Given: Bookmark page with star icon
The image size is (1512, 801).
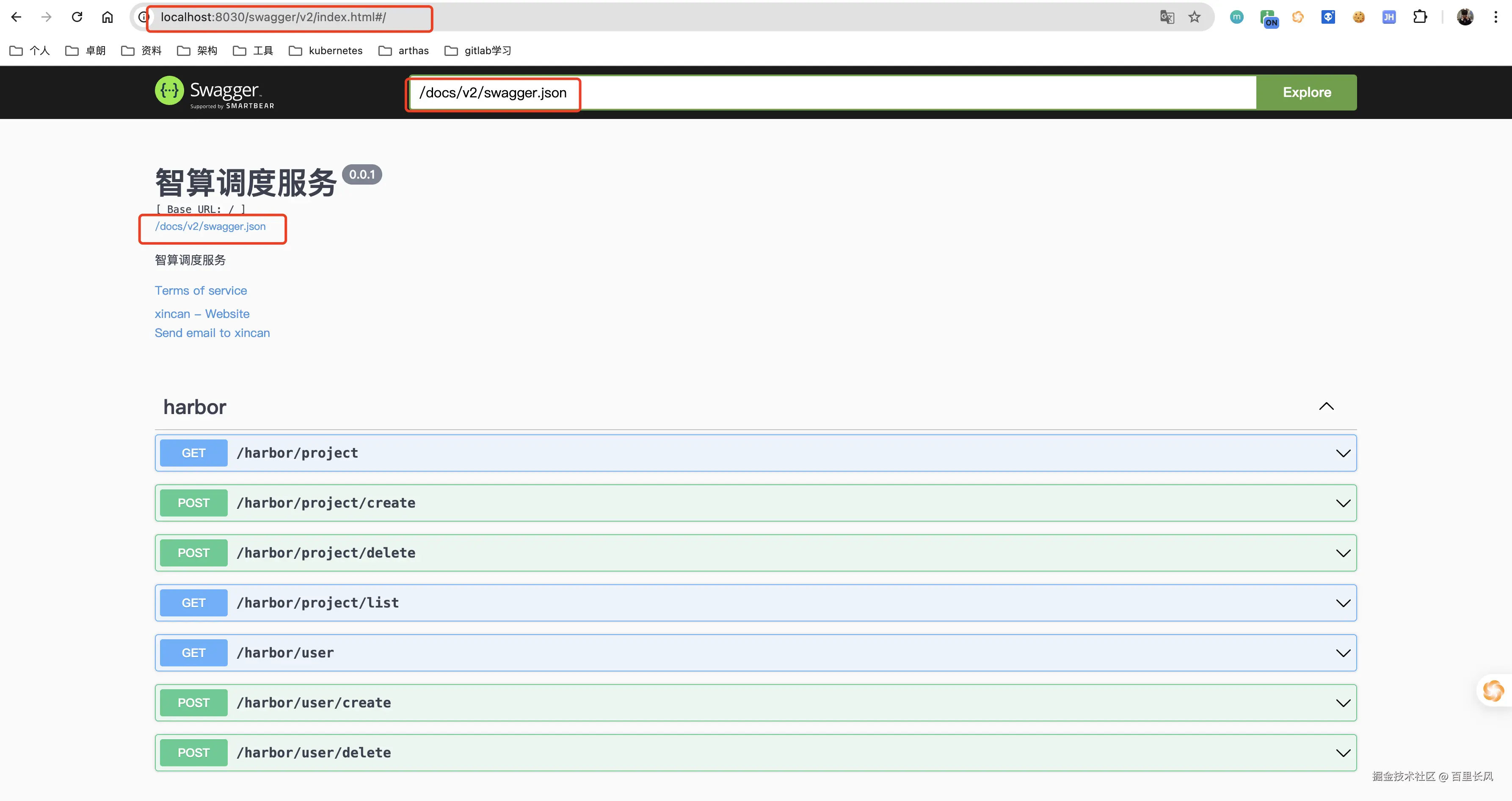Looking at the screenshot, I should (1195, 17).
